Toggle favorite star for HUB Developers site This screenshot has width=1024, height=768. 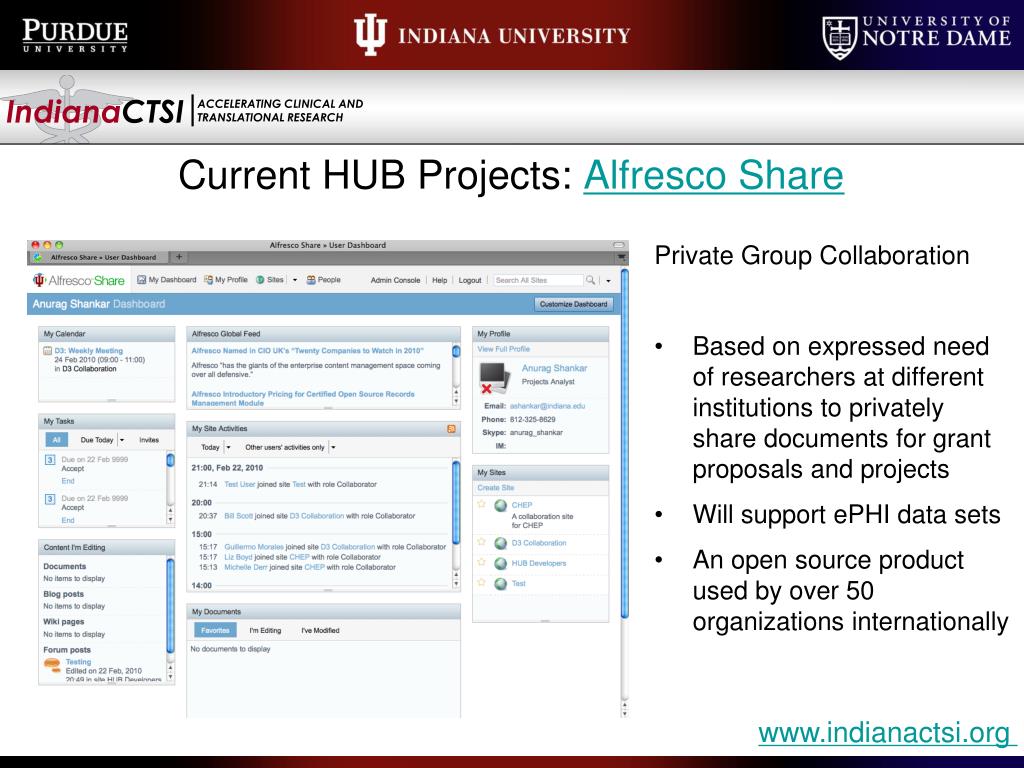[x=482, y=562]
